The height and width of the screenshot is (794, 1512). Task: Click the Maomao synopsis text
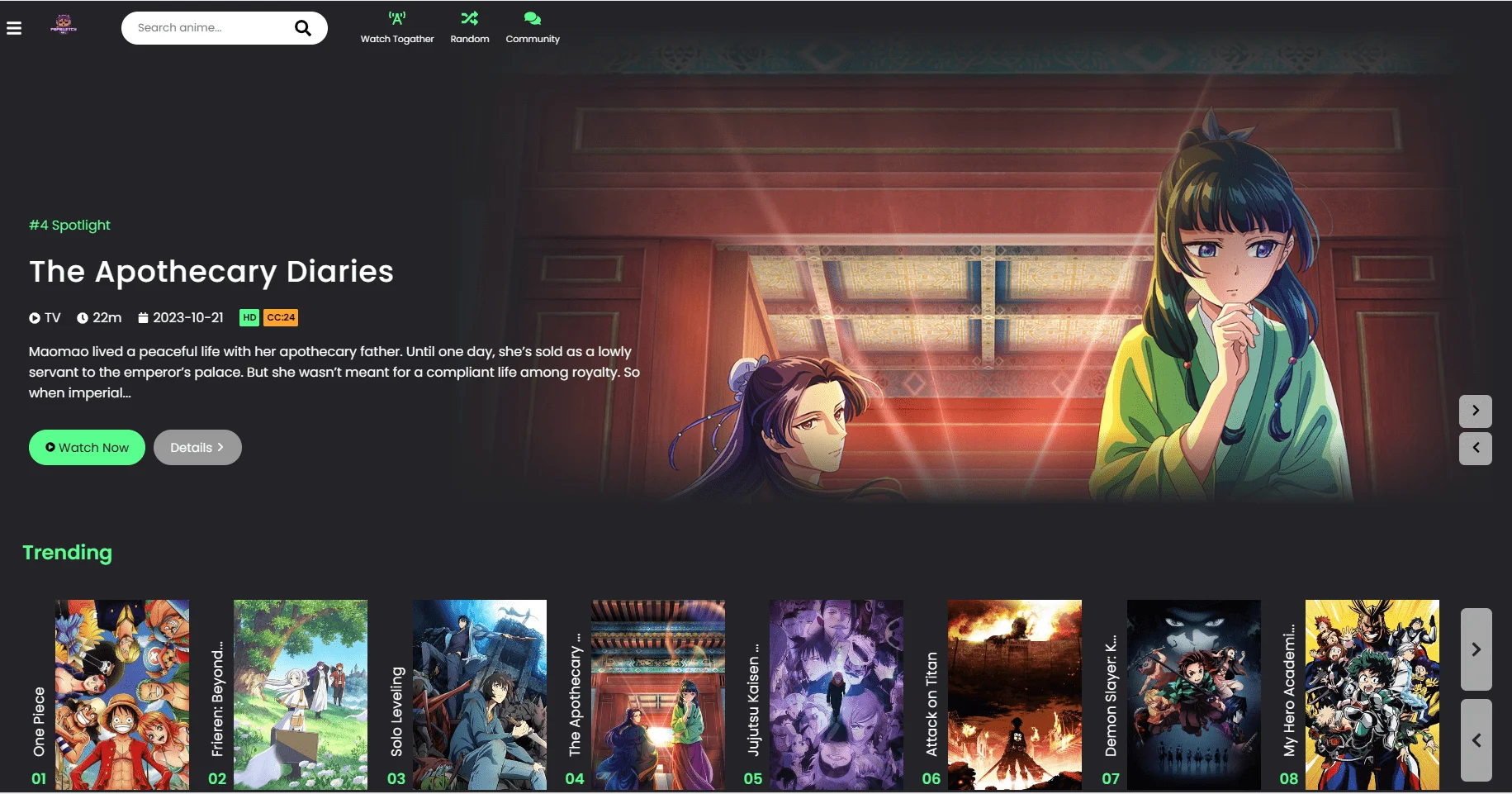(334, 372)
